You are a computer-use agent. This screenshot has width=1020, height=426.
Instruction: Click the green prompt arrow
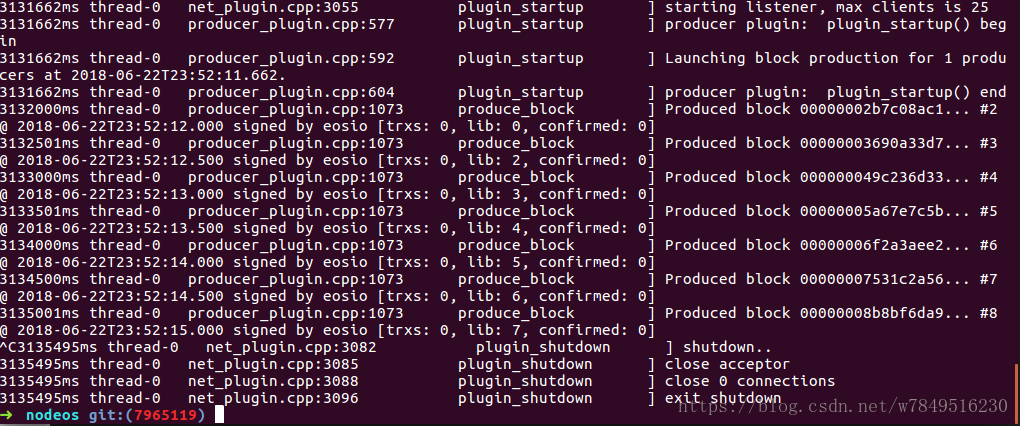[8, 414]
